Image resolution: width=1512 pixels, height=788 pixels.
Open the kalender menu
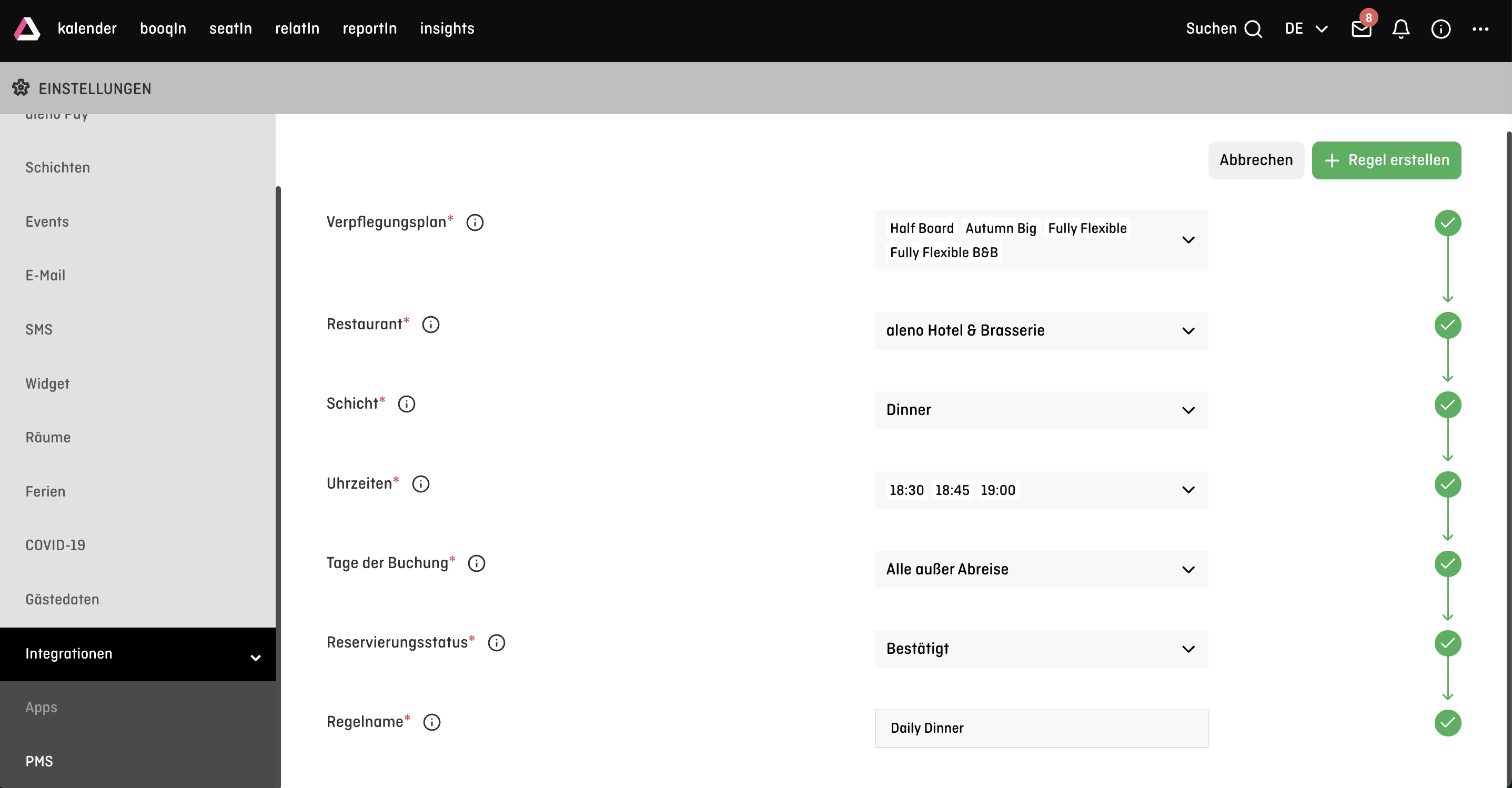pos(87,29)
